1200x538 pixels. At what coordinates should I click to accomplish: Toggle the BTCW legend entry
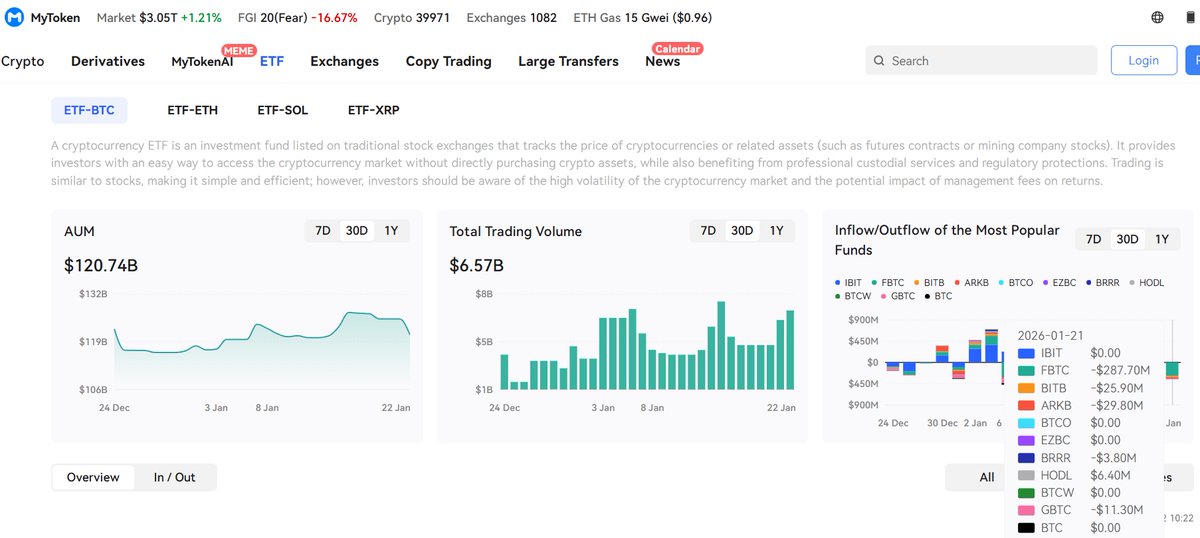(853, 296)
